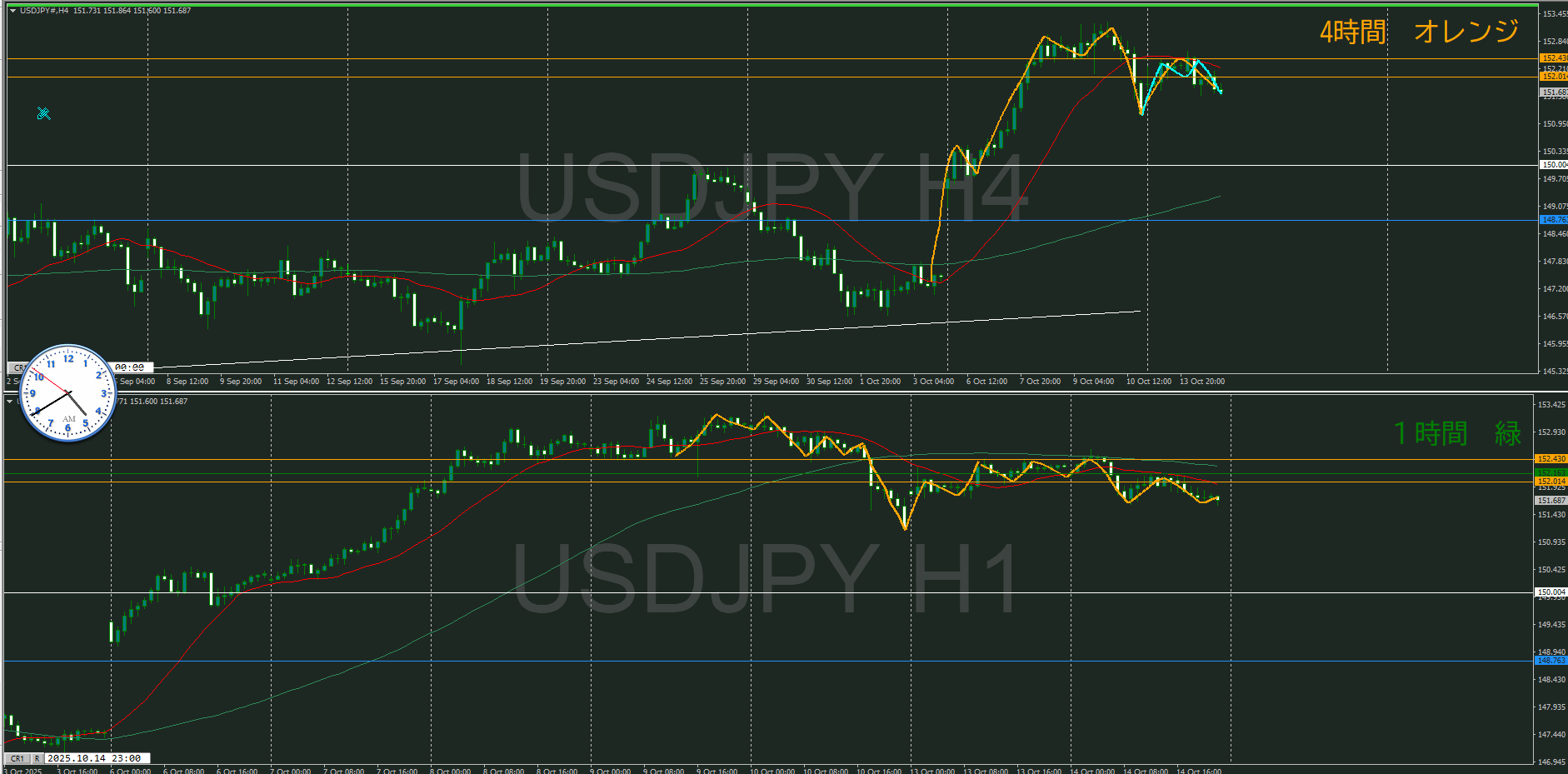Click the blue 148.763 price label on H1 chart
1568x774 pixels.
coord(1551,661)
